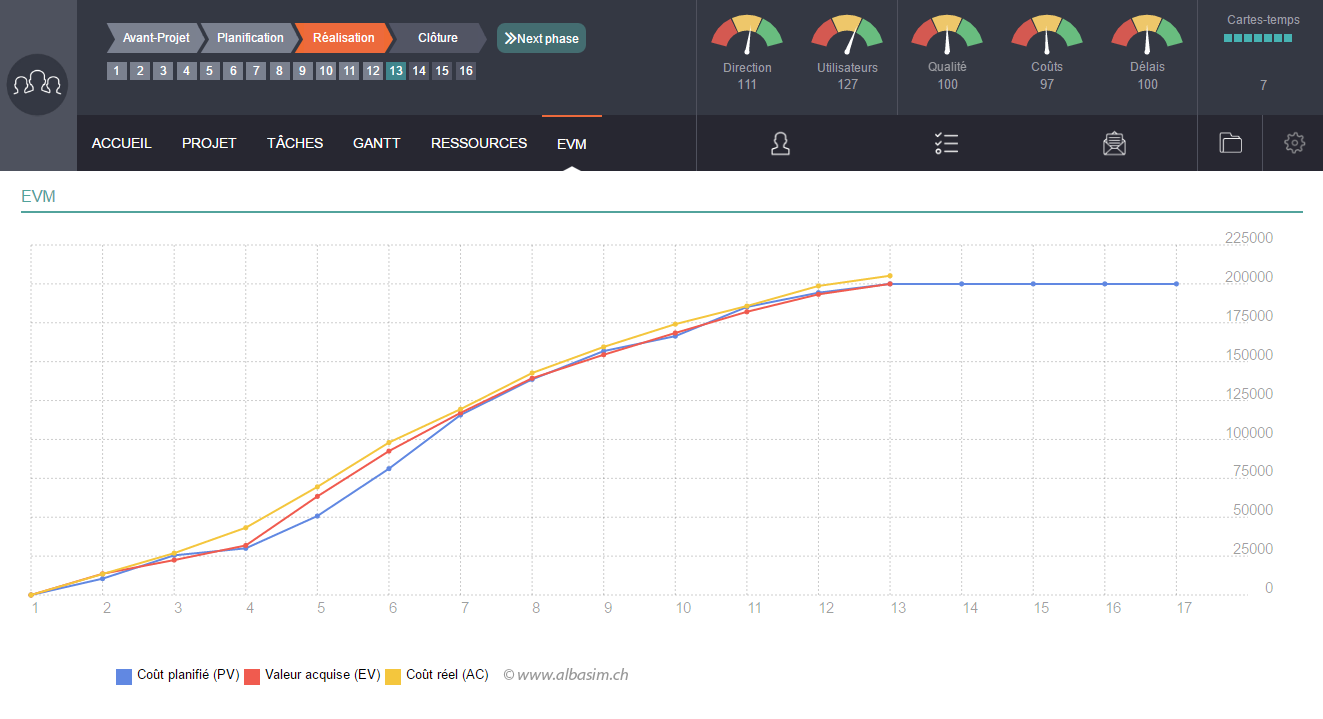Click Direction score value 111
Viewport: 1323px width, 719px height.
pos(747,84)
